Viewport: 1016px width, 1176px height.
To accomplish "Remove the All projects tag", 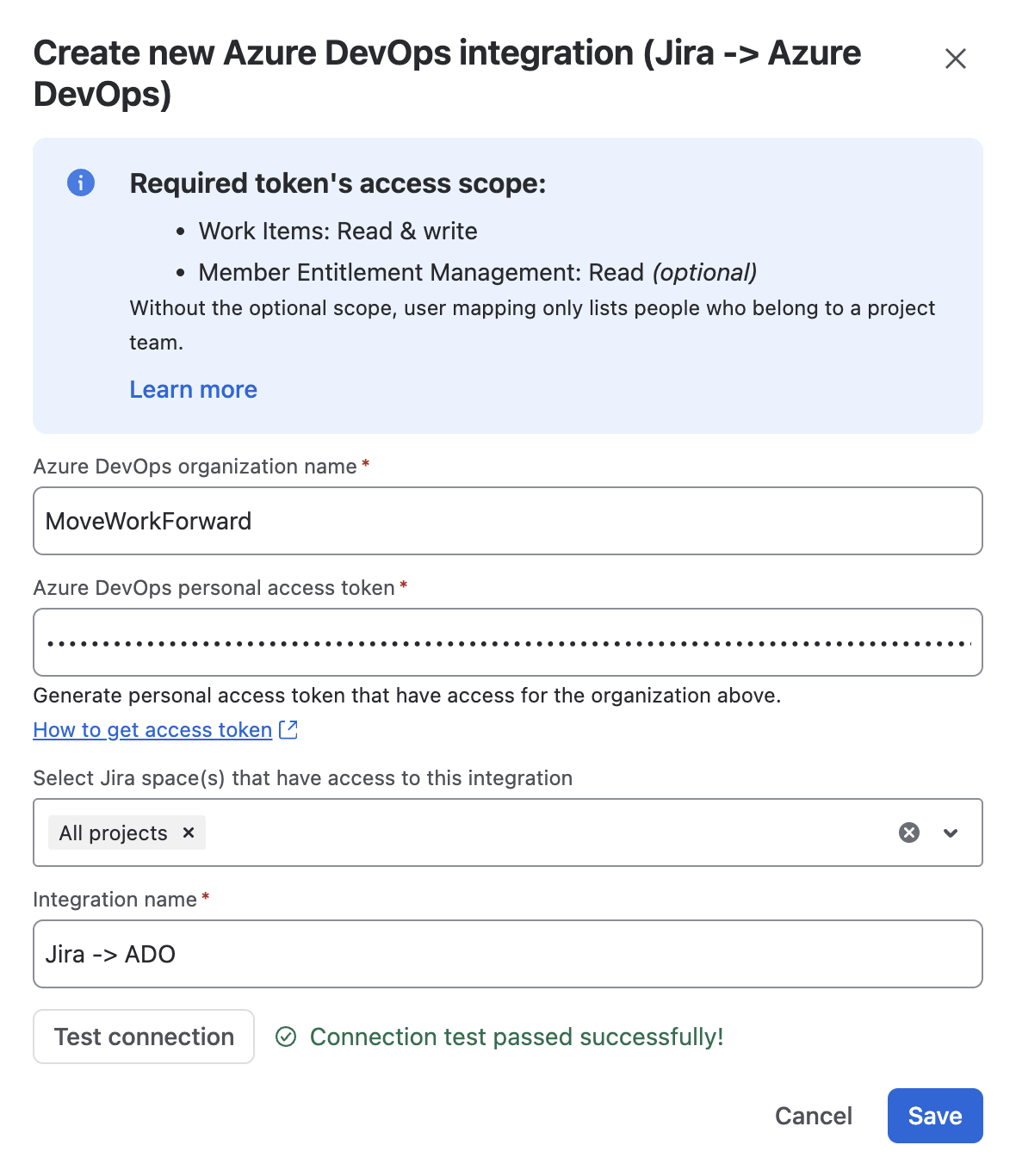I will pyautogui.click(x=189, y=832).
